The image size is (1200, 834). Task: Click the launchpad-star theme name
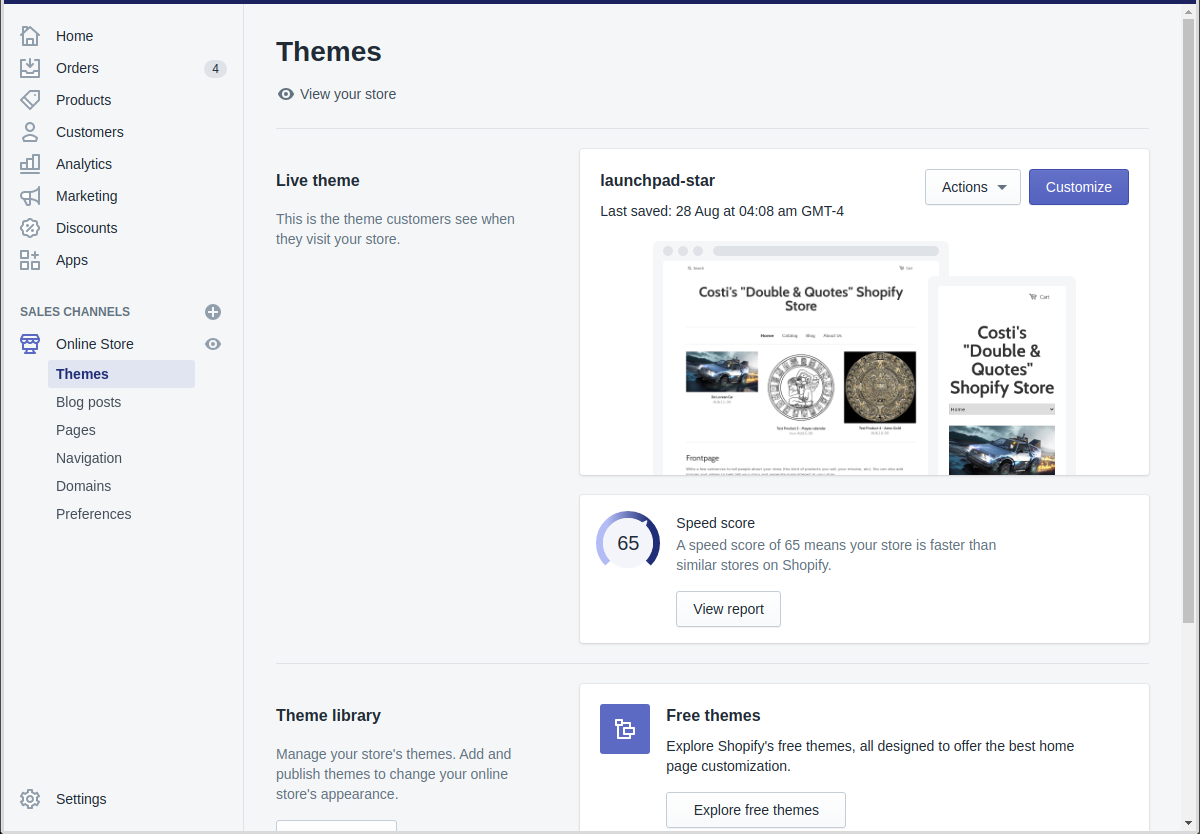[x=657, y=181]
